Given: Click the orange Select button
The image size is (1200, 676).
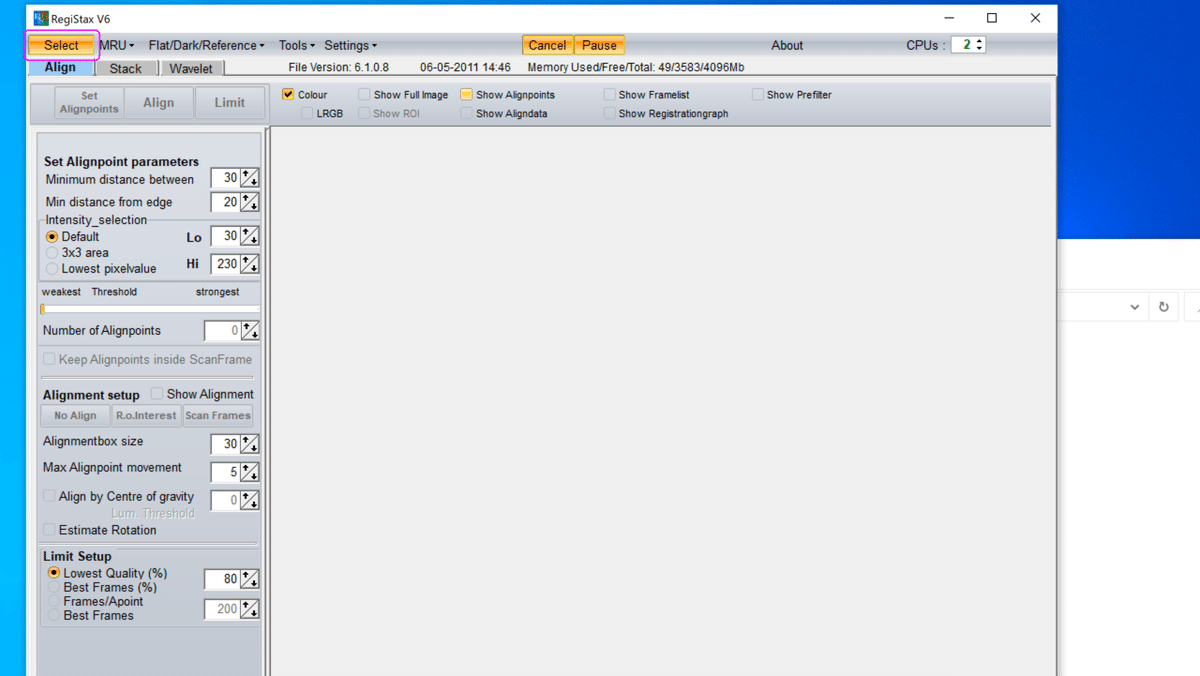Looking at the screenshot, I should [x=61, y=45].
